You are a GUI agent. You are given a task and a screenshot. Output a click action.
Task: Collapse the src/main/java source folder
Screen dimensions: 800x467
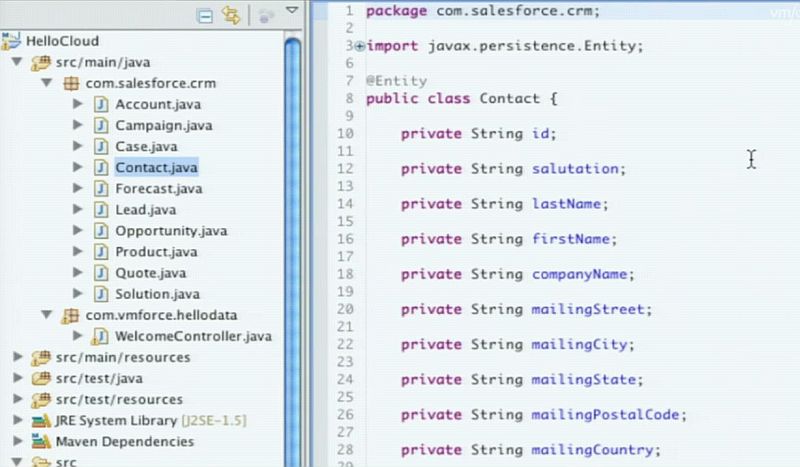(17, 62)
